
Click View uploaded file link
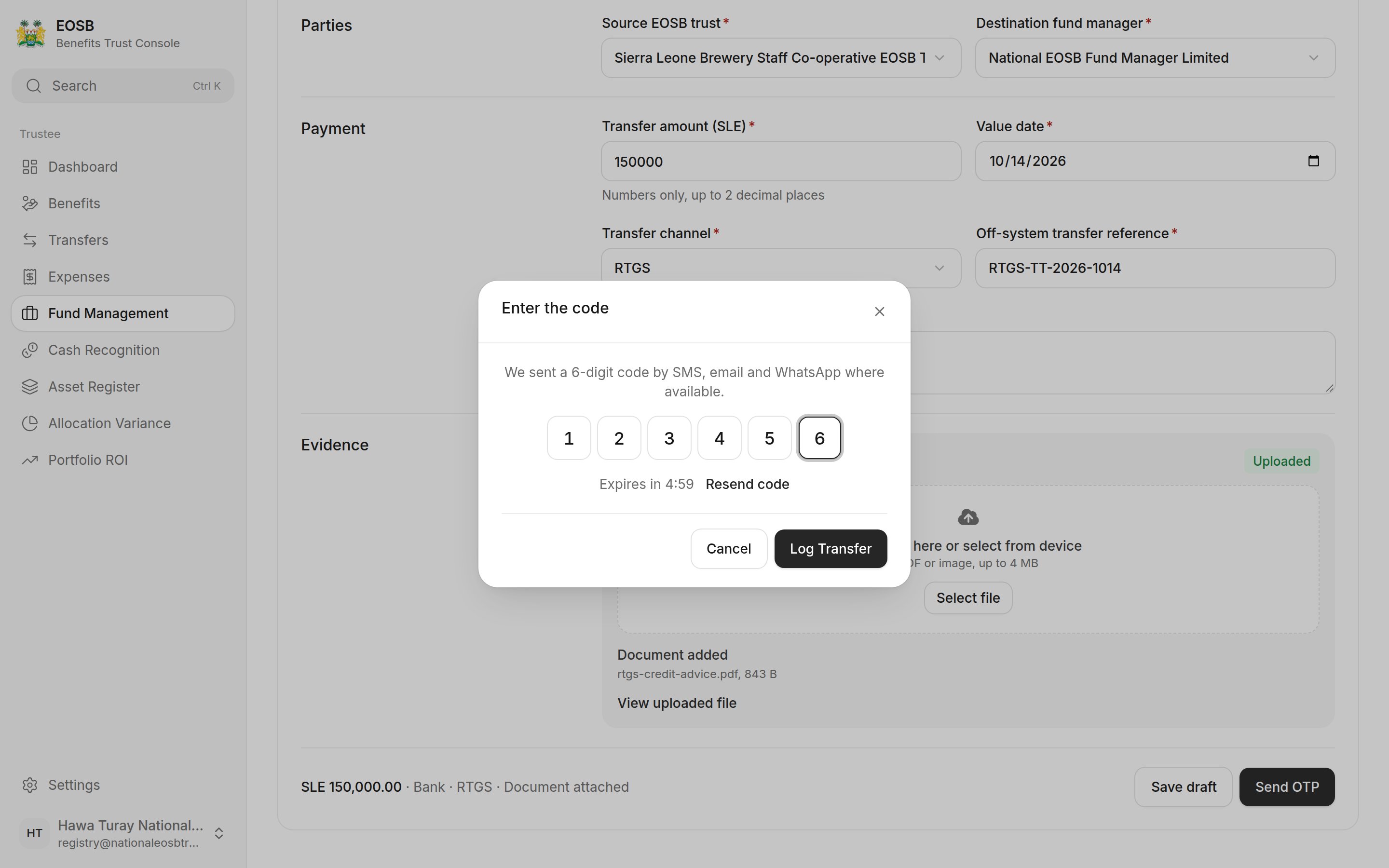point(677,703)
